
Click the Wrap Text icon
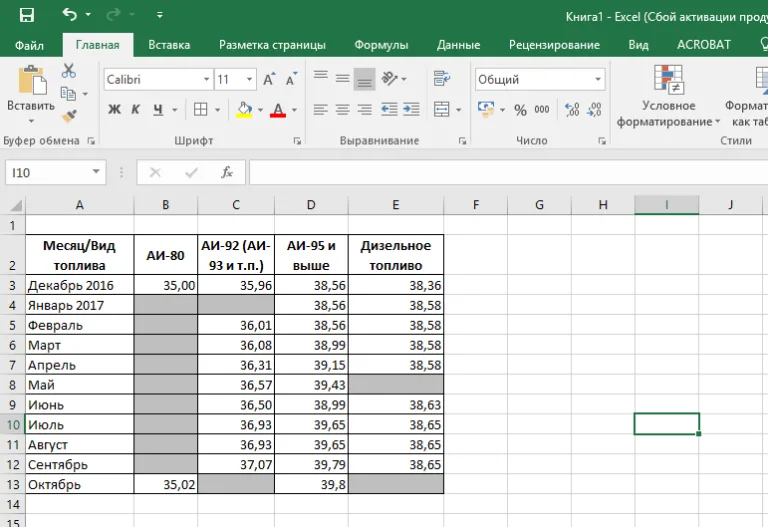pyautogui.click(x=442, y=78)
